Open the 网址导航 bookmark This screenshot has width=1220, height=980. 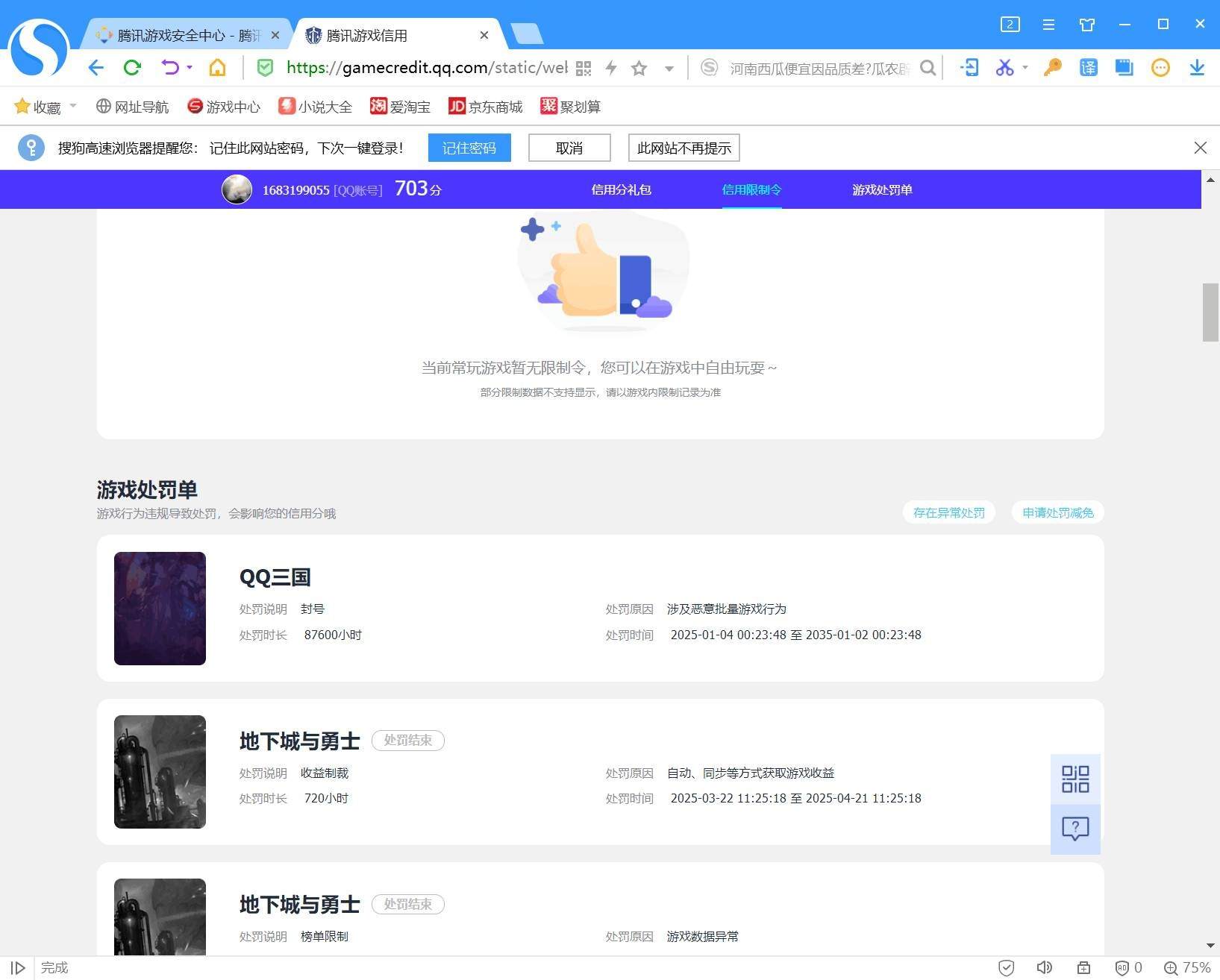(x=133, y=107)
